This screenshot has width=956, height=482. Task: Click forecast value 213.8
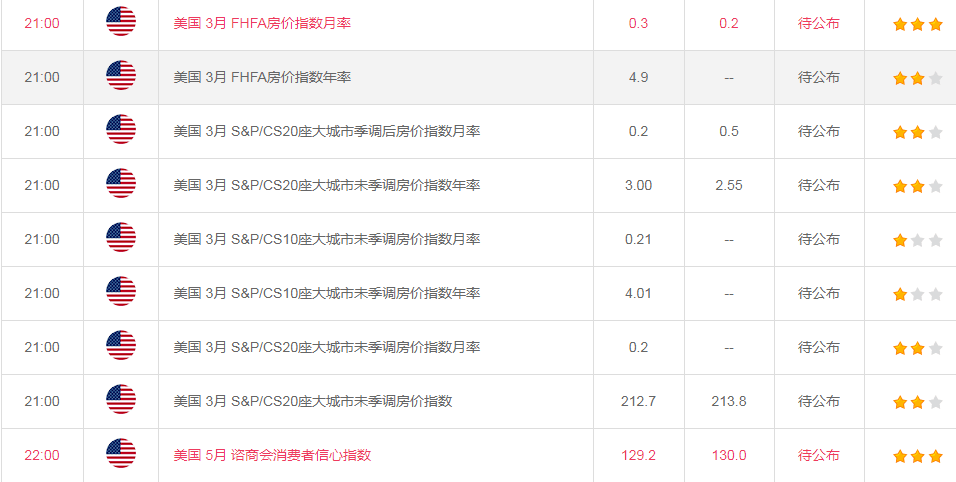coord(729,401)
